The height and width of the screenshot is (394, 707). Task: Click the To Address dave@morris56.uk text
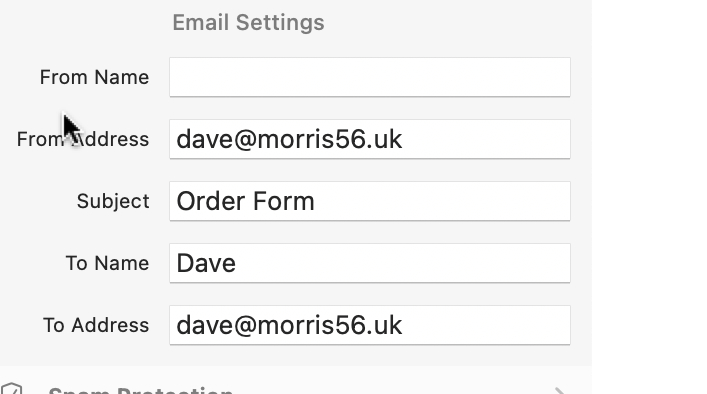pyautogui.click(x=289, y=325)
